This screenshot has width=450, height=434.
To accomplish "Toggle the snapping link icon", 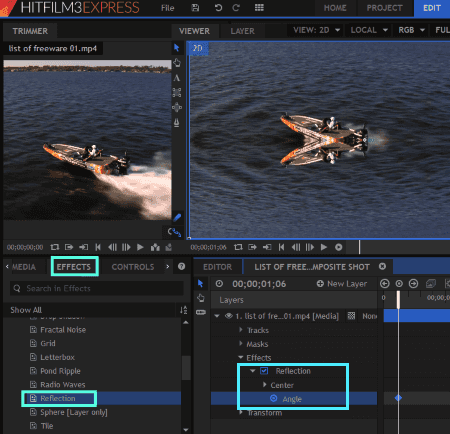I will click(174, 232).
